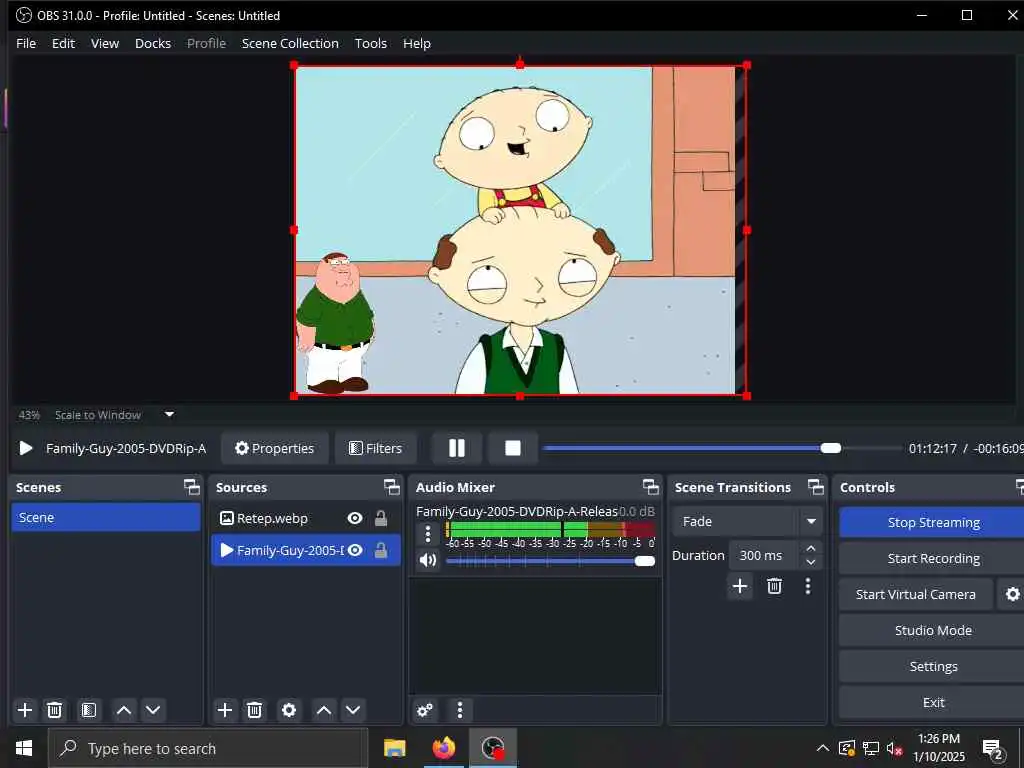1024x768 pixels.
Task: Adjust the Family-Guy volume slider handle
Action: [645, 561]
